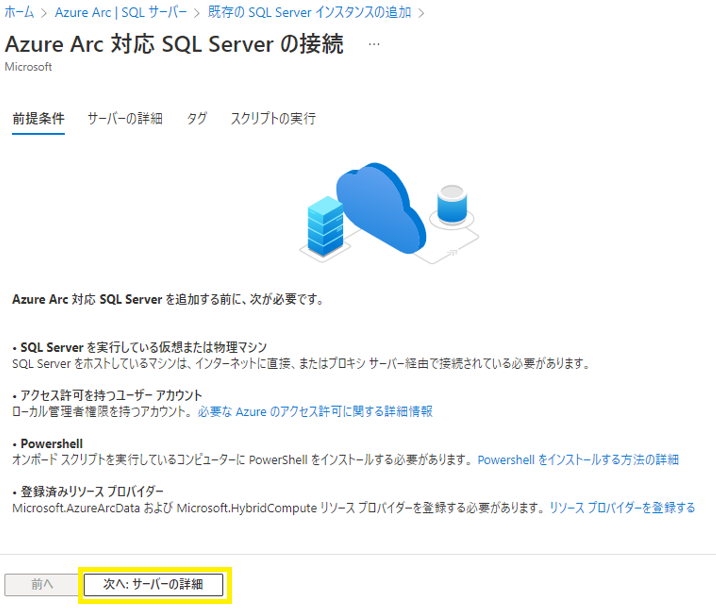Click 次へ: サーバーの詳細 button

[153, 584]
